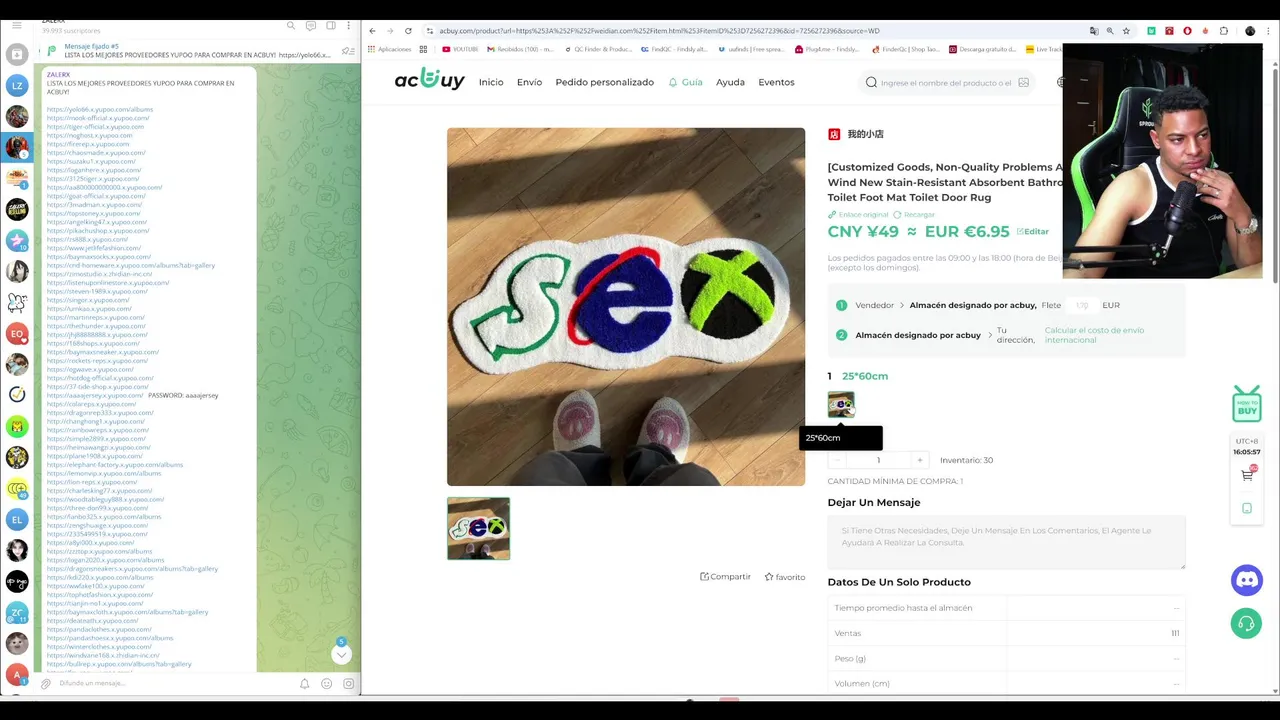Click the store name 我的小店

(x=865, y=134)
